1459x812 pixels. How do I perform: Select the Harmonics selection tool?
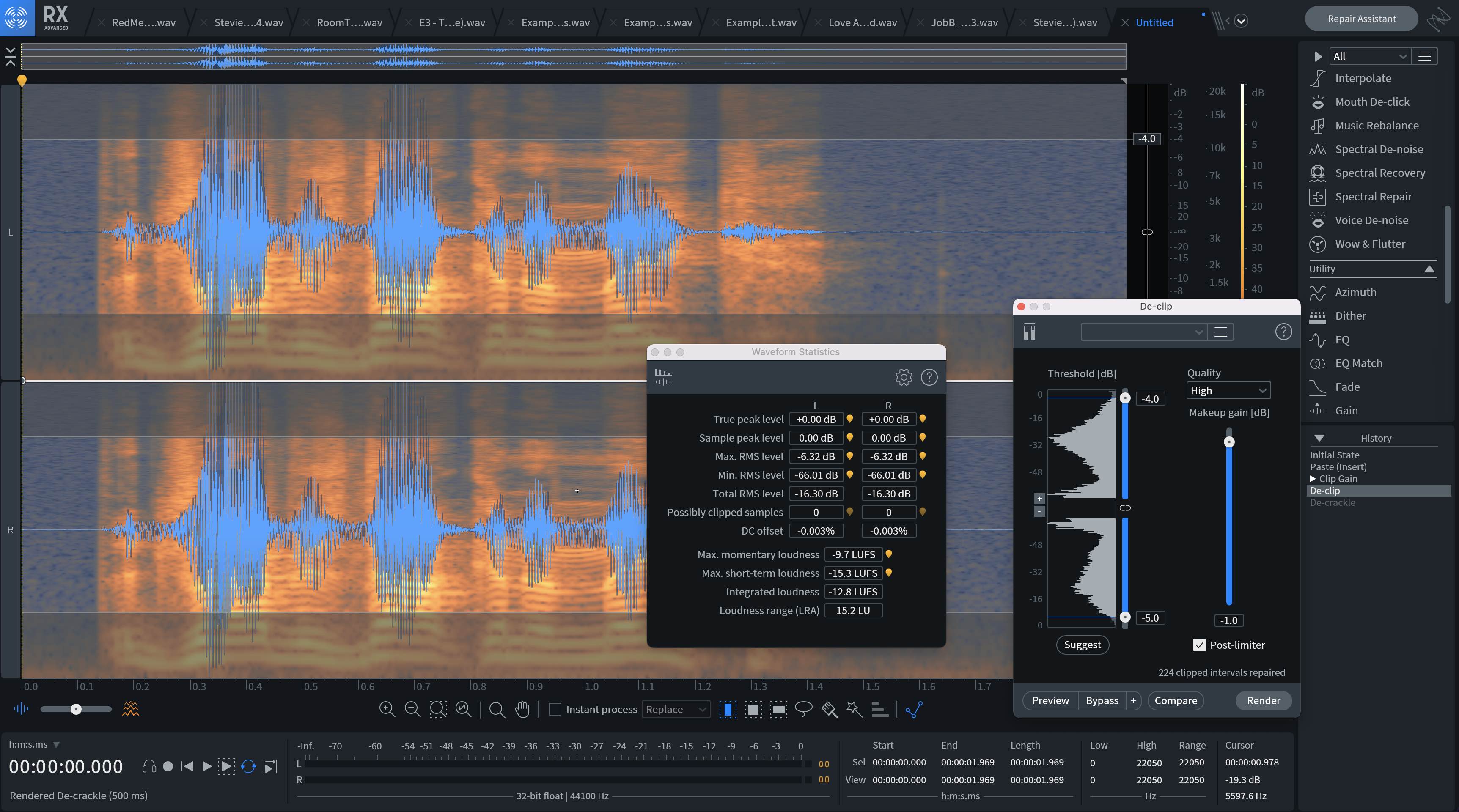[x=879, y=709]
